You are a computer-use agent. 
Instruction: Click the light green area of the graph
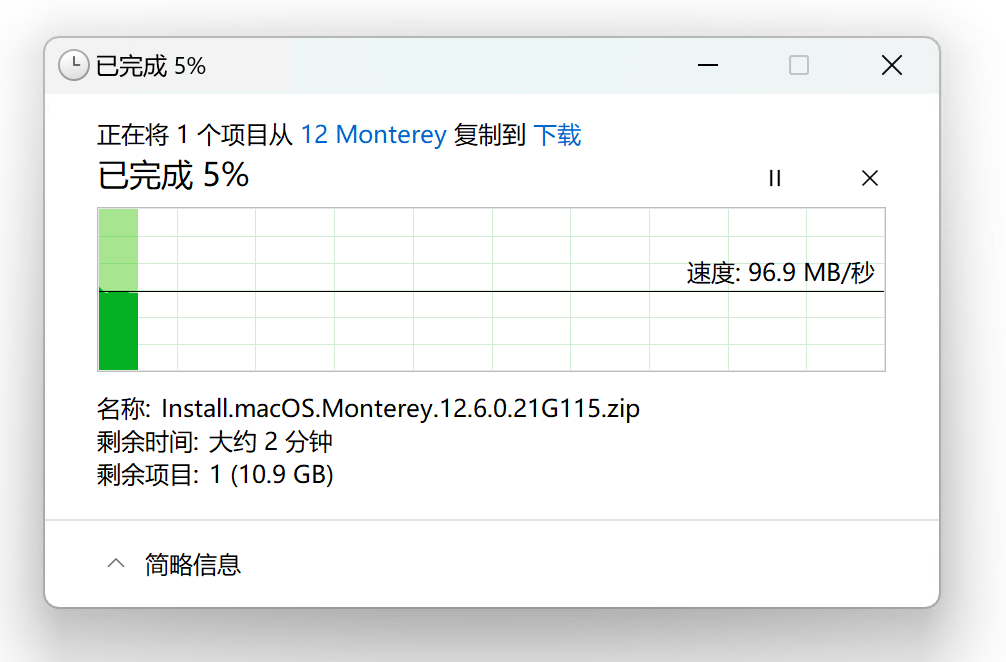(x=118, y=248)
